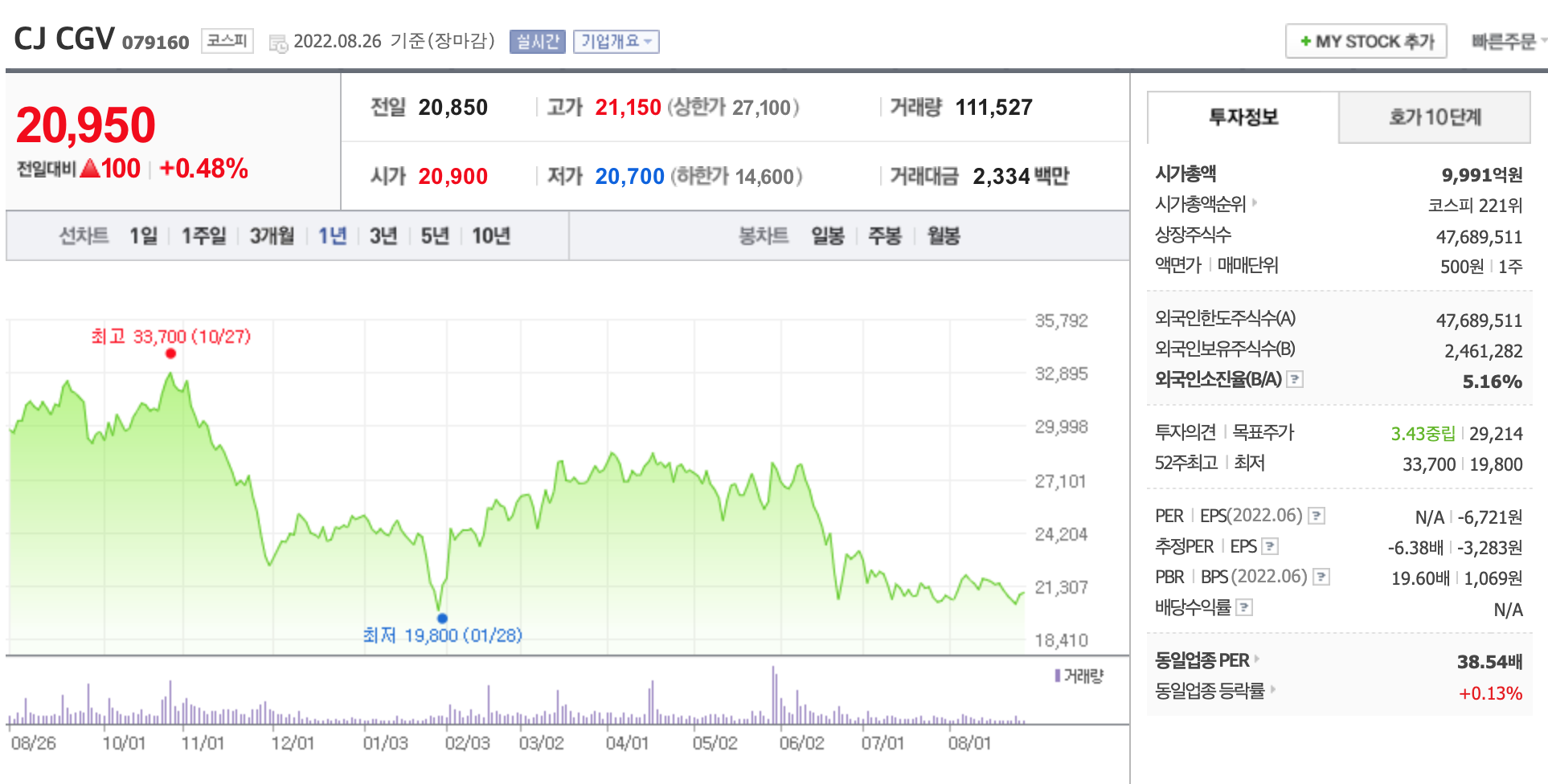Click the 코스피 221위 ranking text
This screenshot has width=1548, height=784.
[x=1475, y=205]
